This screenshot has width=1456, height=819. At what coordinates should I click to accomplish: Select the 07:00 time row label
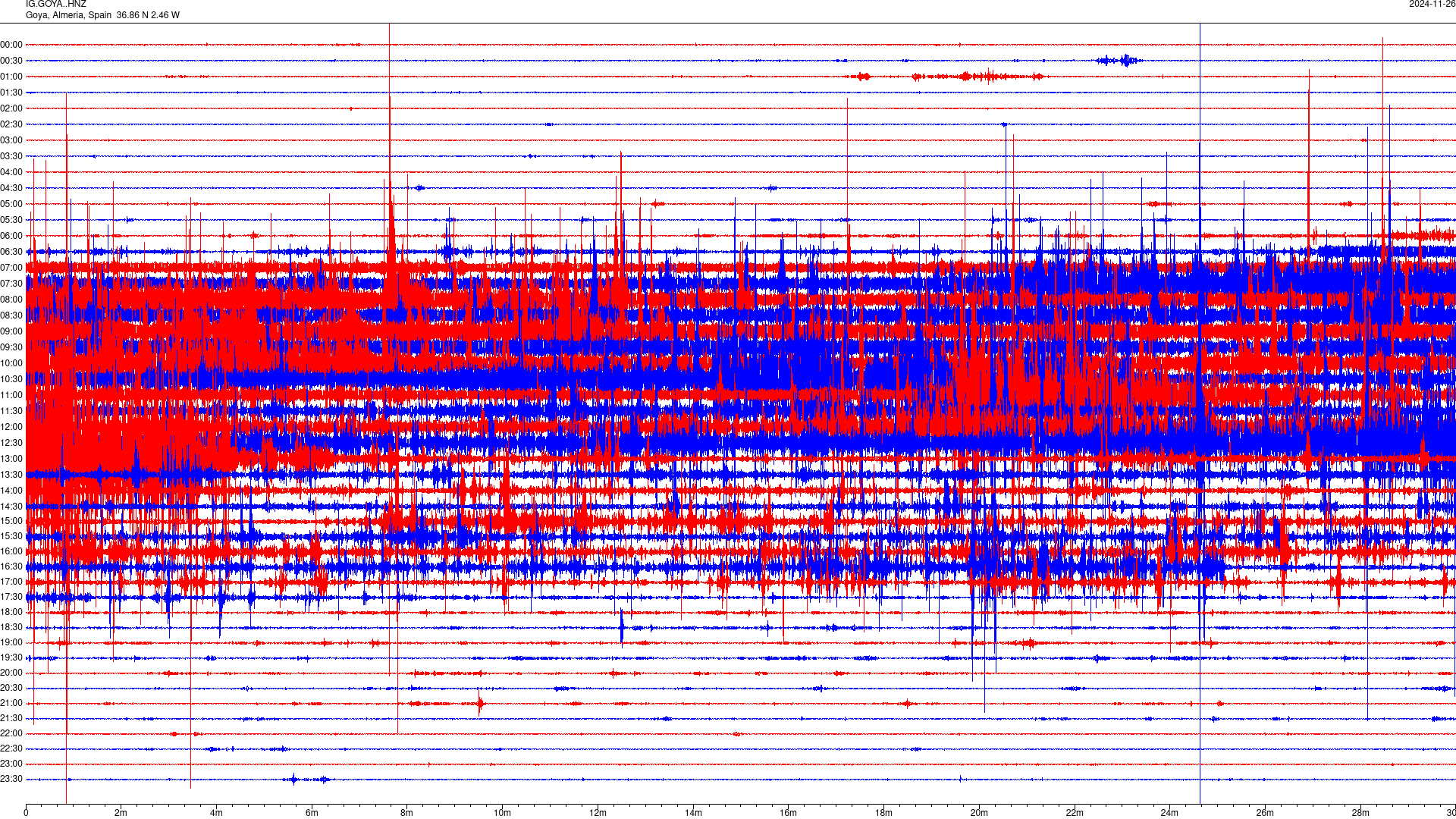(x=11, y=268)
